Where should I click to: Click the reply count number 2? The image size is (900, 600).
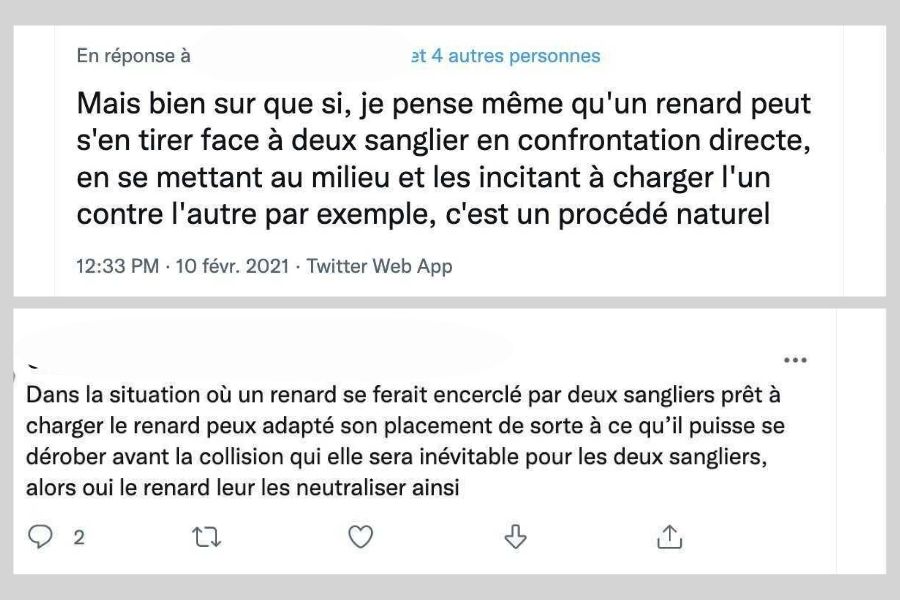[x=78, y=538]
